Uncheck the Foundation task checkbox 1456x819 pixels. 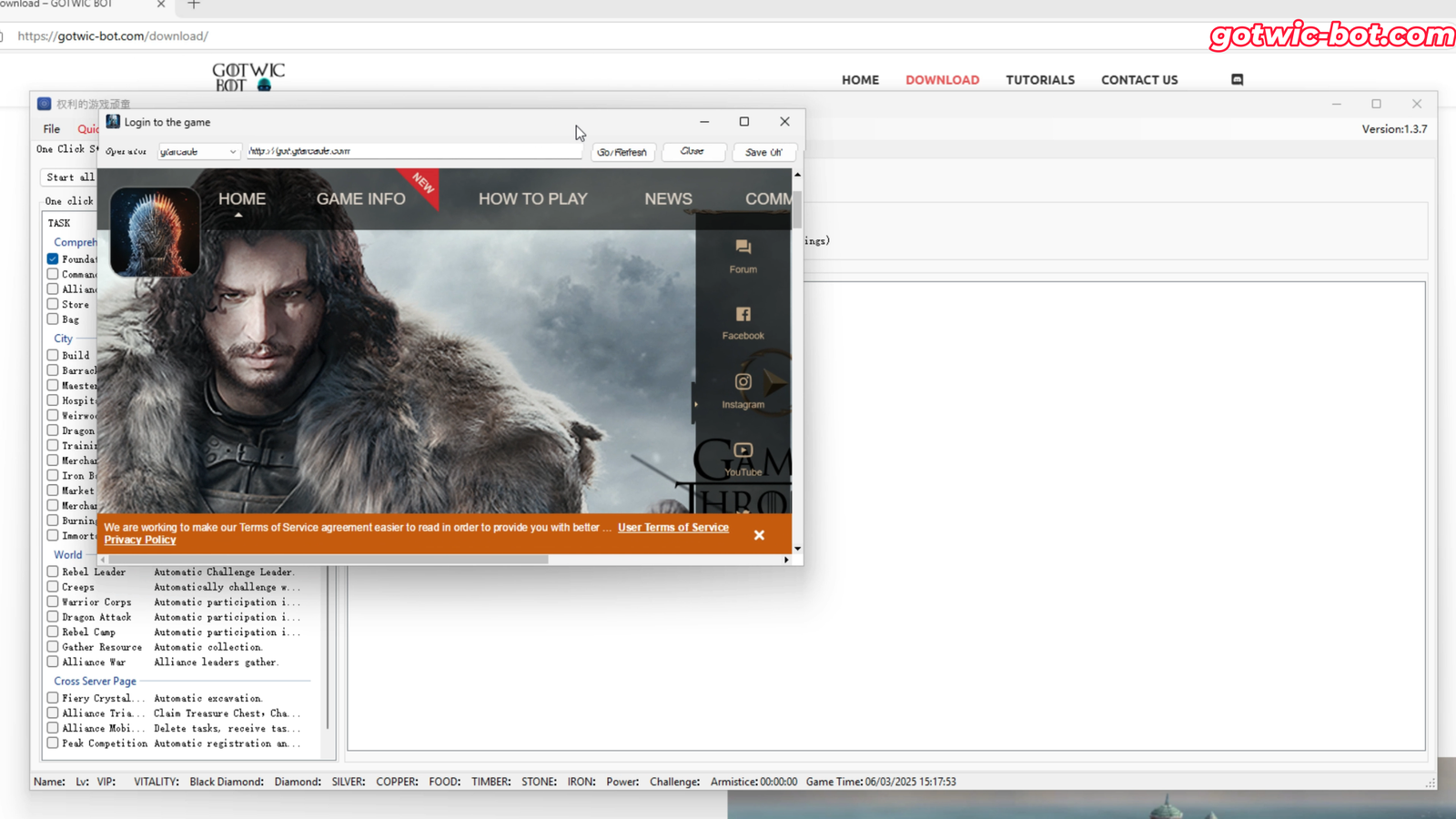pos(53,259)
